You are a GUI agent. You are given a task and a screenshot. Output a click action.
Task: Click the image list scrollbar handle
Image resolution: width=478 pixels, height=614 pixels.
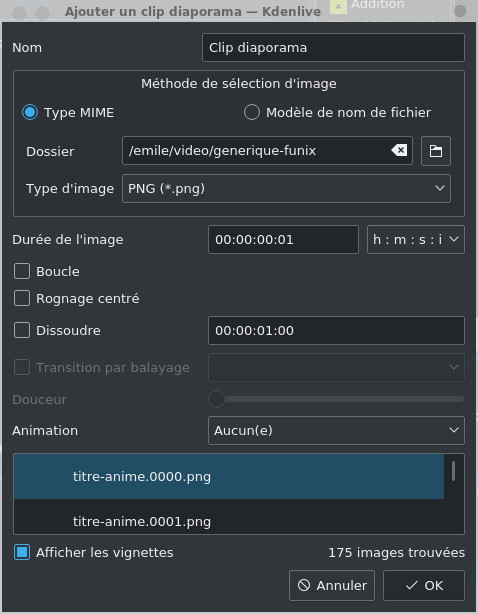[x=453, y=471]
